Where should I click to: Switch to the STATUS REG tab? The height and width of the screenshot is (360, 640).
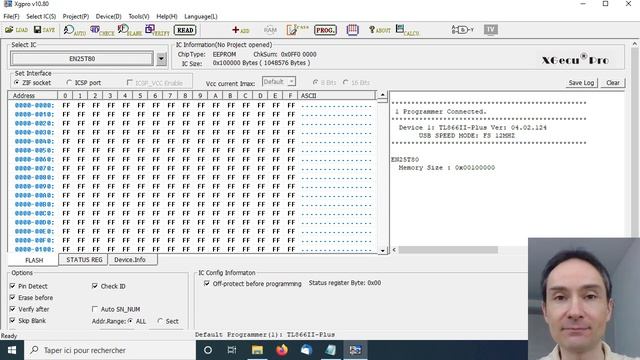(x=84, y=260)
